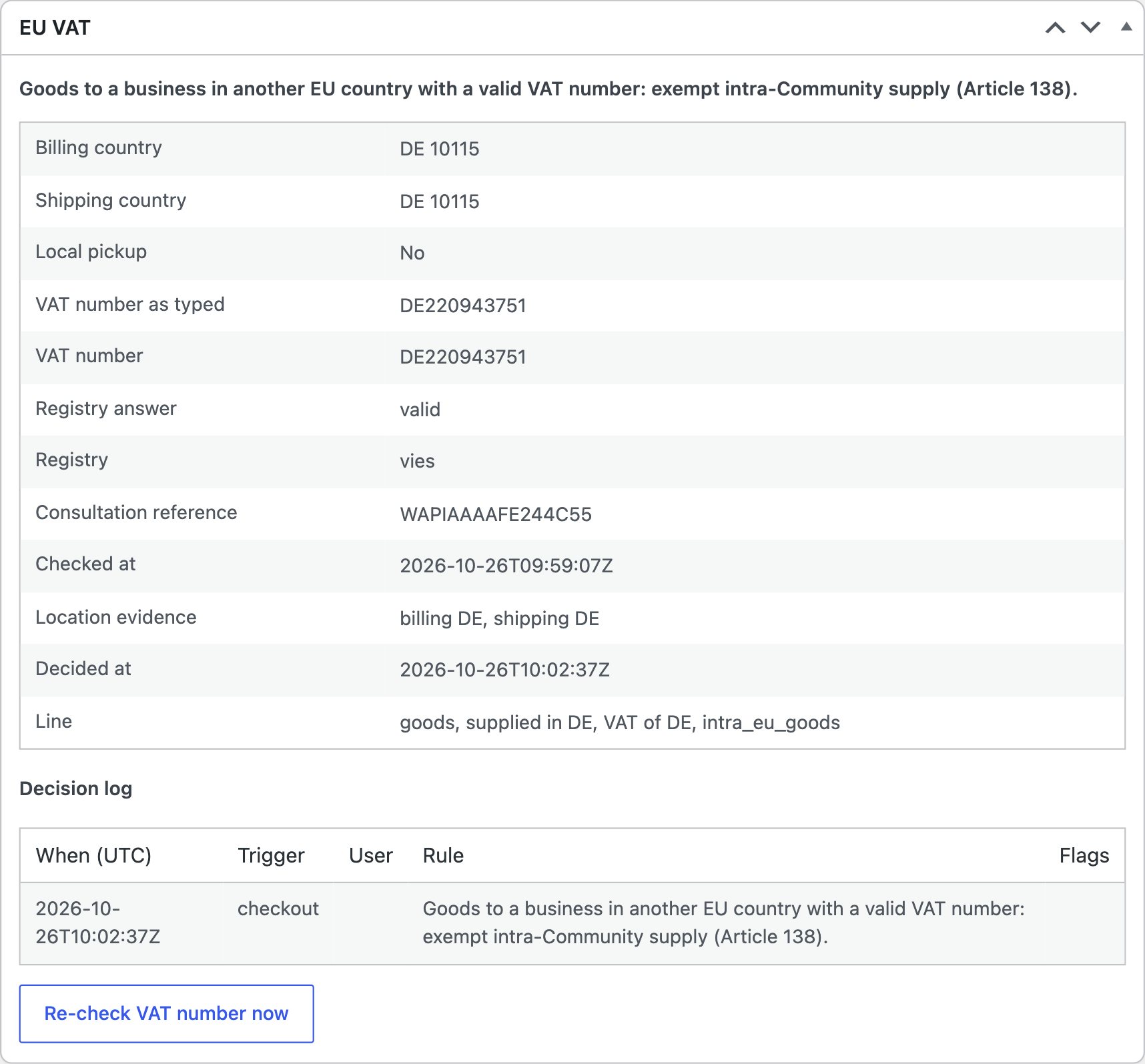Image resolution: width=1145 pixels, height=1064 pixels.
Task: Collapse the EU VAT panel with the triangle toggle
Action: click(1126, 27)
